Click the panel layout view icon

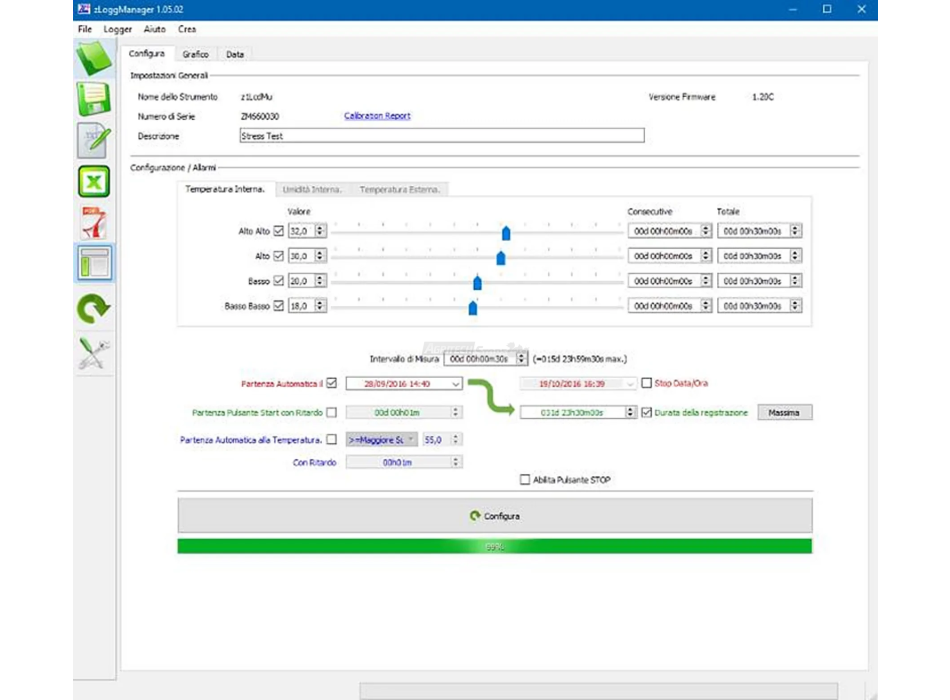point(94,264)
